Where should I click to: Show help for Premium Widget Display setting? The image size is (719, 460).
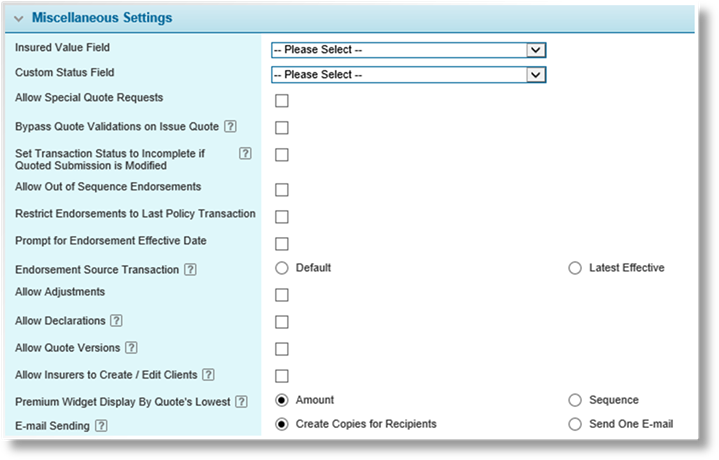pos(241,401)
